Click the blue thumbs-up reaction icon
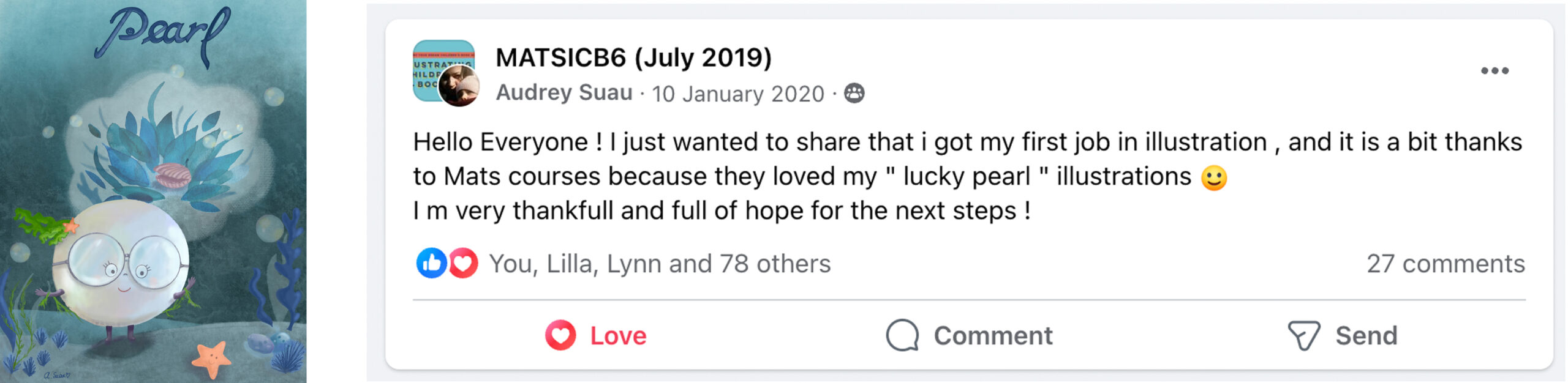The image size is (1568, 383). coord(431,264)
